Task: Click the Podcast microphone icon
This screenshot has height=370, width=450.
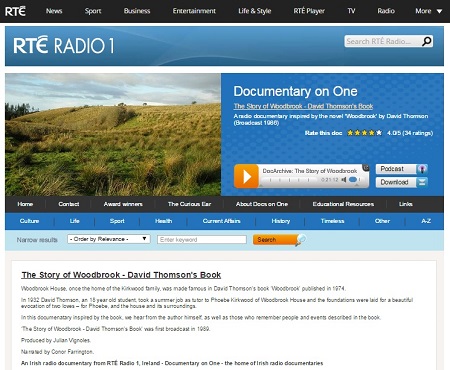Action: click(x=422, y=169)
